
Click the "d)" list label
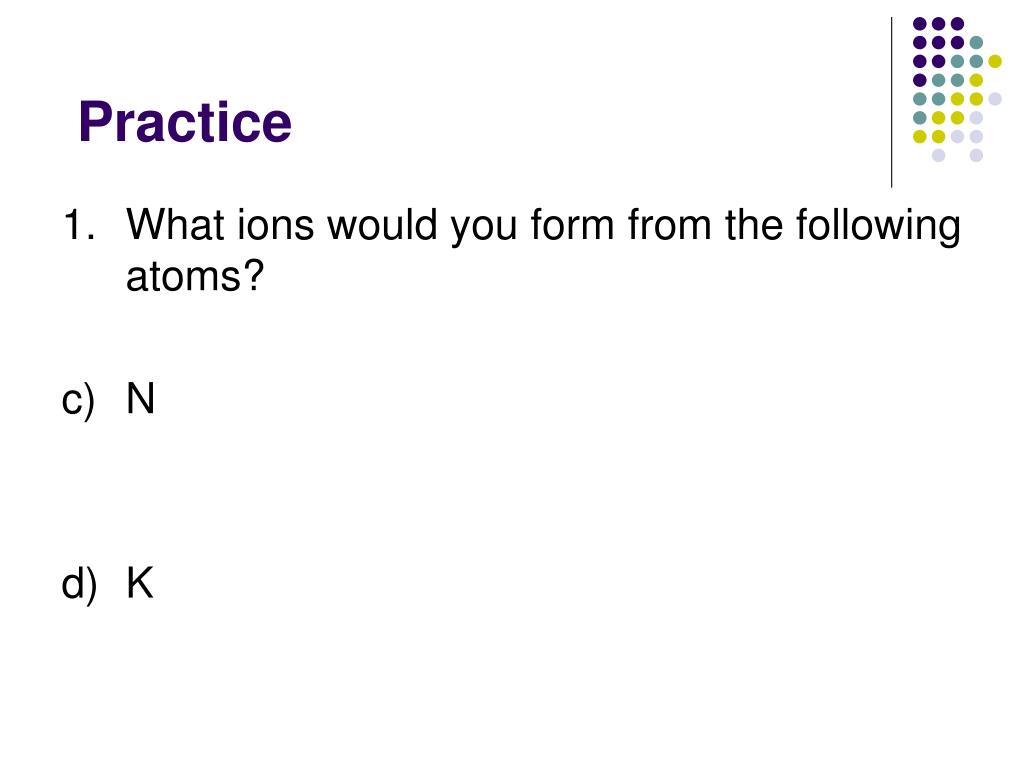(x=78, y=584)
